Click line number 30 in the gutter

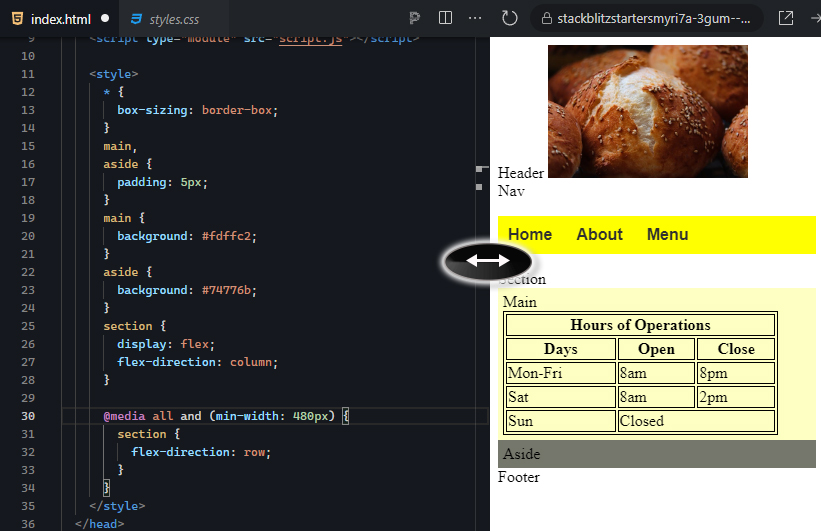tap(28, 416)
